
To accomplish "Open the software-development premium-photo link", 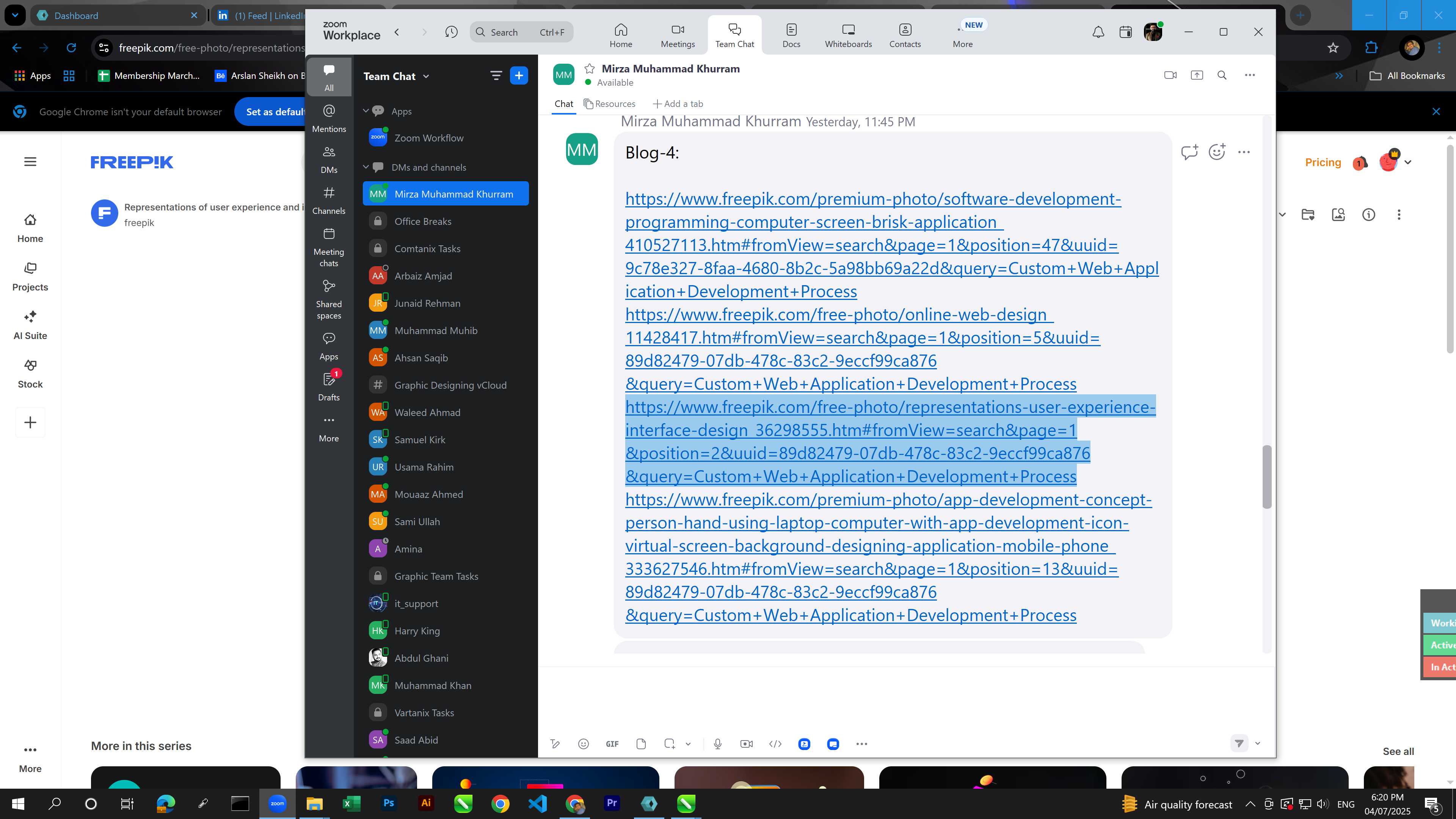I will click(x=892, y=245).
